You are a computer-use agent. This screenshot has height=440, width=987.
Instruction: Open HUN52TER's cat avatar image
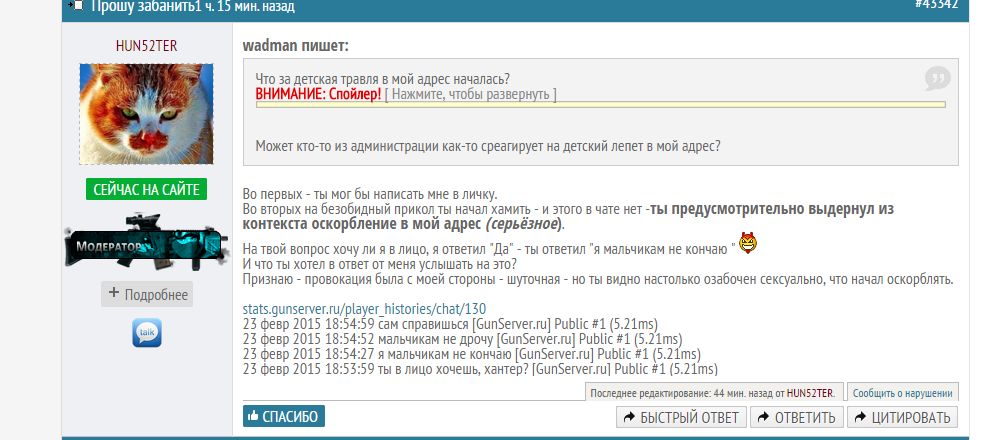click(146, 114)
